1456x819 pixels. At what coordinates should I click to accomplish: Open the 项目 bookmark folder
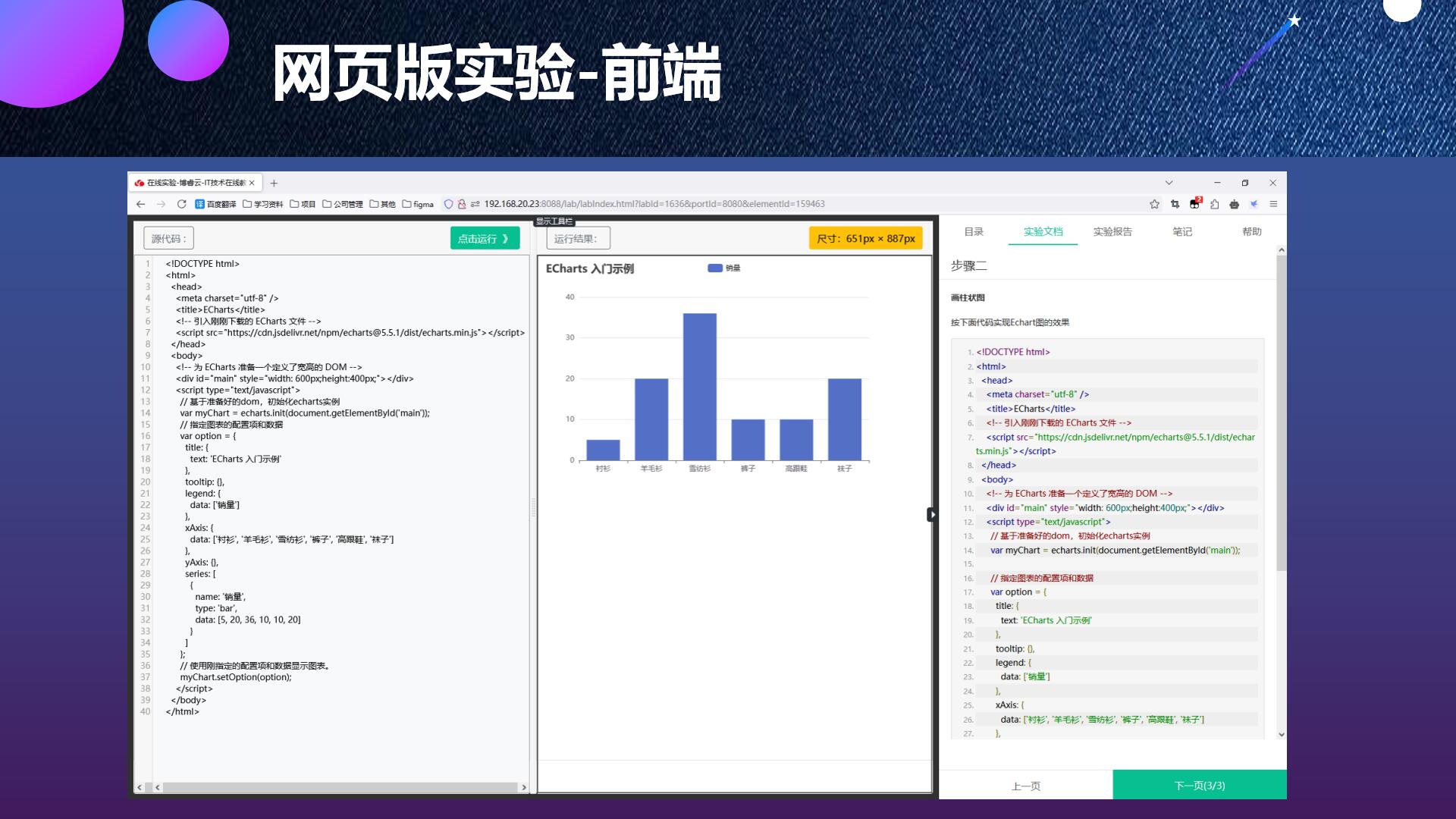303,204
